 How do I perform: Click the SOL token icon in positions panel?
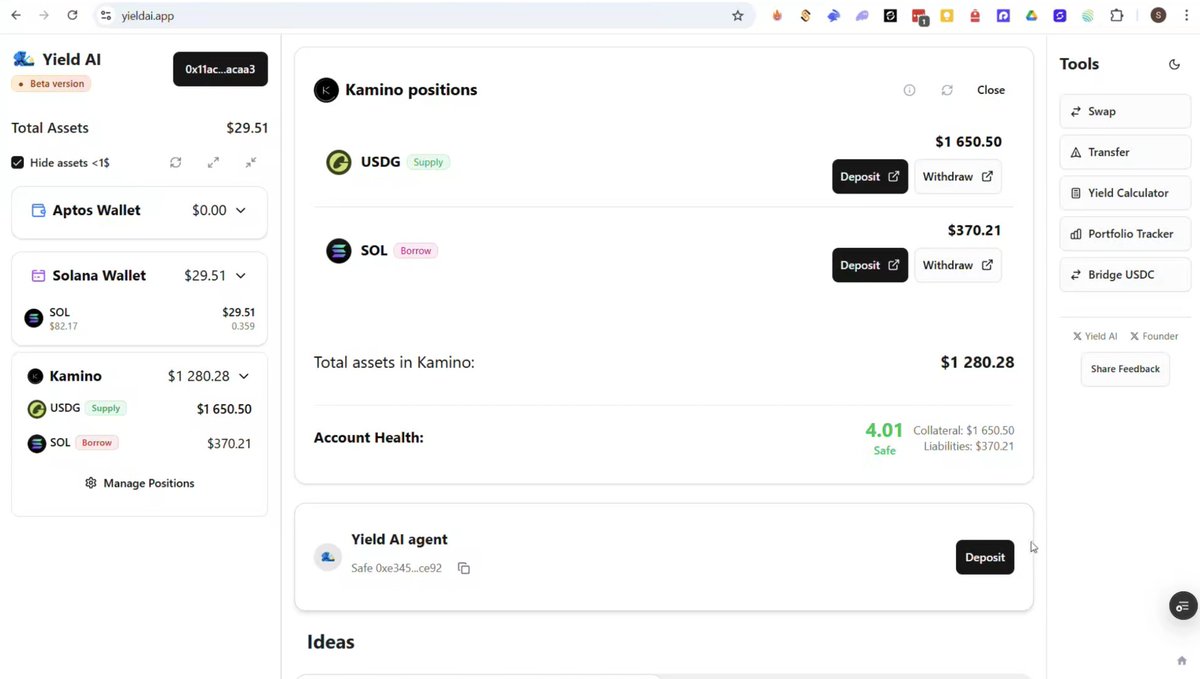pyautogui.click(x=339, y=251)
